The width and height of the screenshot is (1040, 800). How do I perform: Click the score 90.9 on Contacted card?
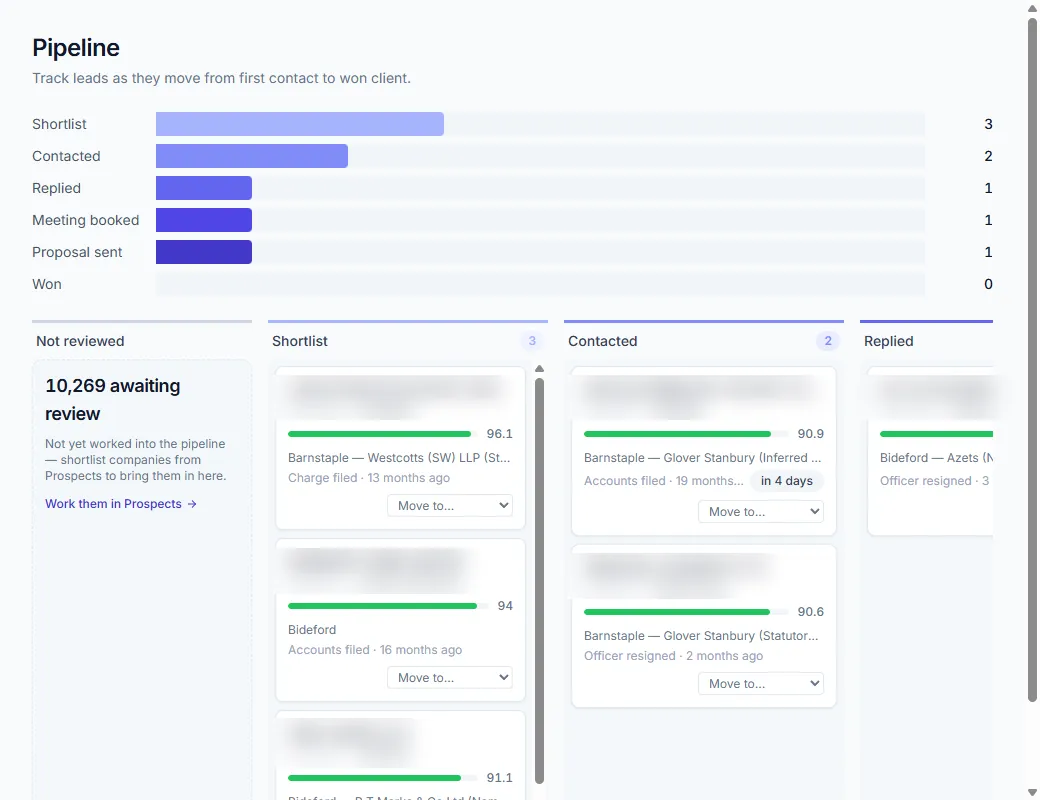[x=811, y=434]
